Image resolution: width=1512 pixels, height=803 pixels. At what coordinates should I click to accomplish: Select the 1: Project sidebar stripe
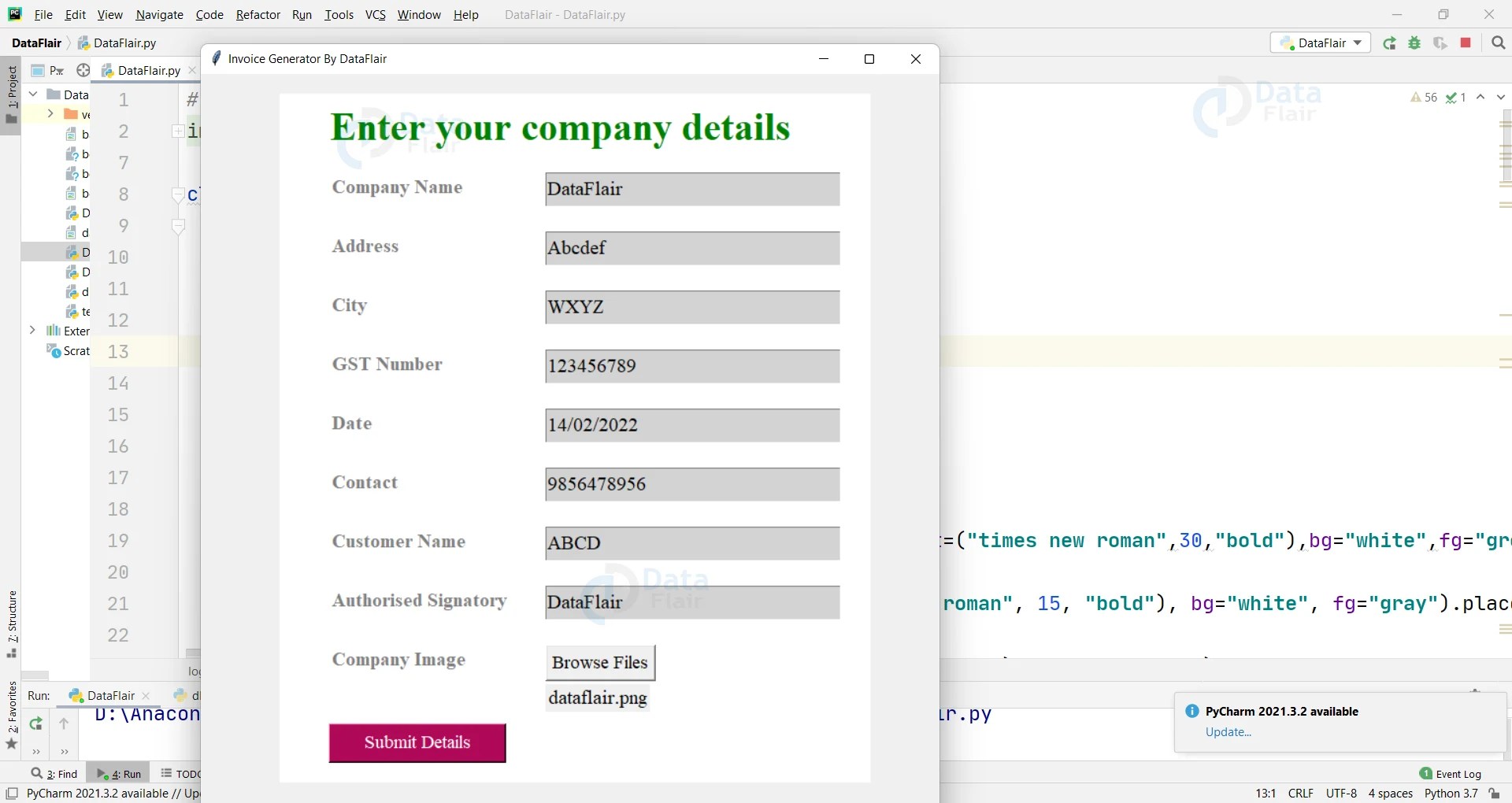(11, 87)
